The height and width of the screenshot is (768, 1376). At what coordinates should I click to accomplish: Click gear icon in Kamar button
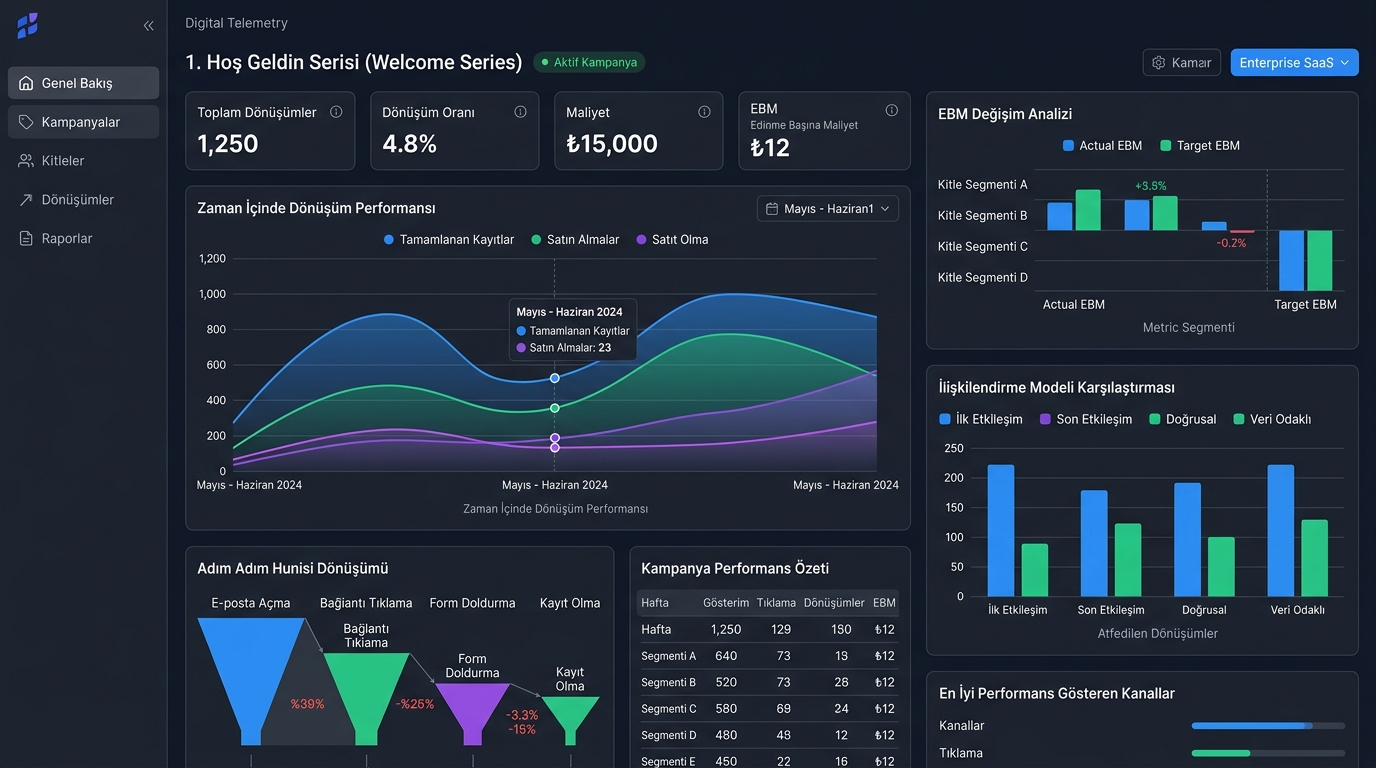click(x=1159, y=62)
